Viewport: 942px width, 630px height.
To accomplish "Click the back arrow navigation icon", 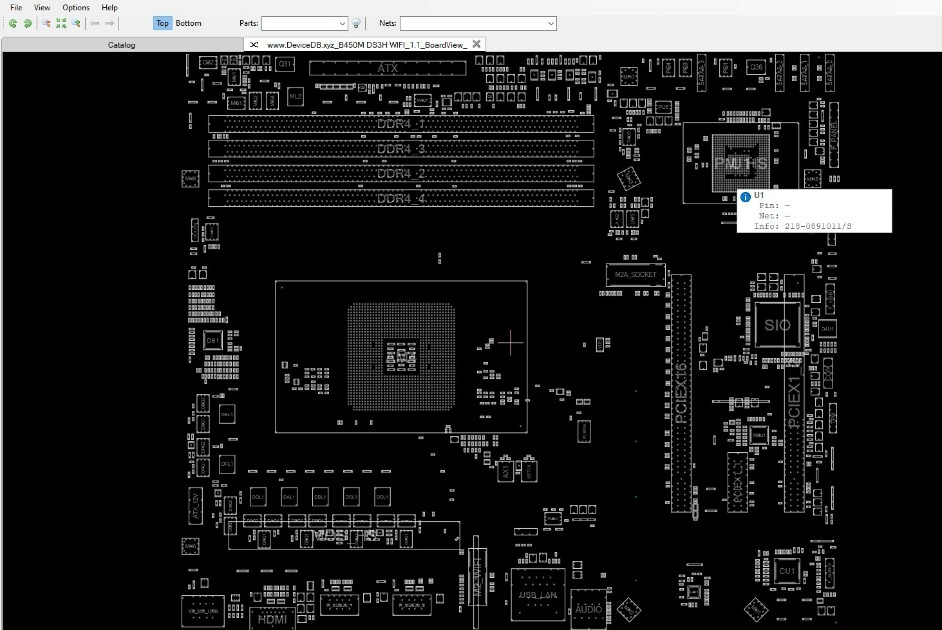I will click(95, 23).
